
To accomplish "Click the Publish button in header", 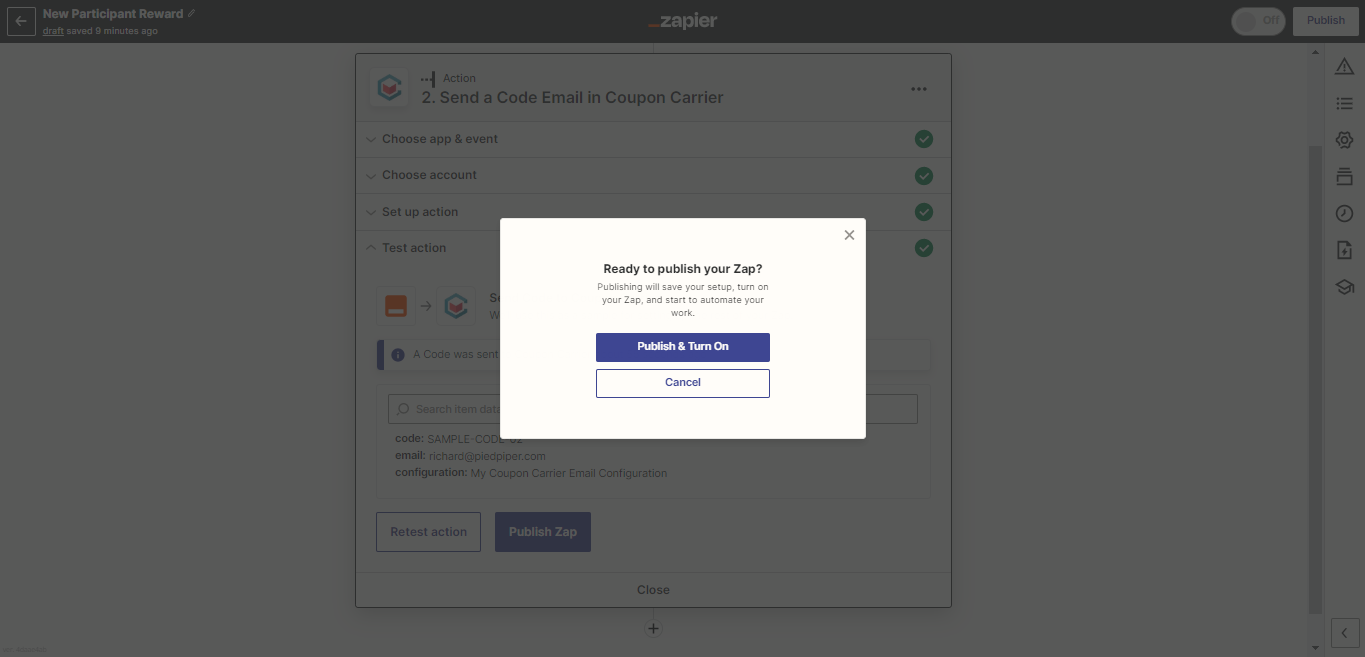I will pos(1326,21).
